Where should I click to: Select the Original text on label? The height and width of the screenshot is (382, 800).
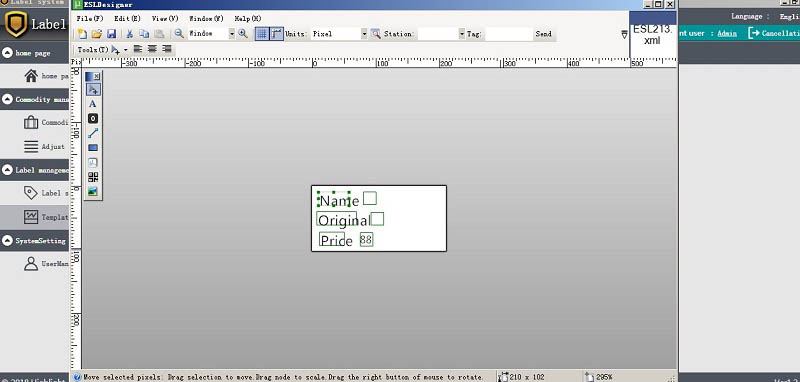click(343, 221)
